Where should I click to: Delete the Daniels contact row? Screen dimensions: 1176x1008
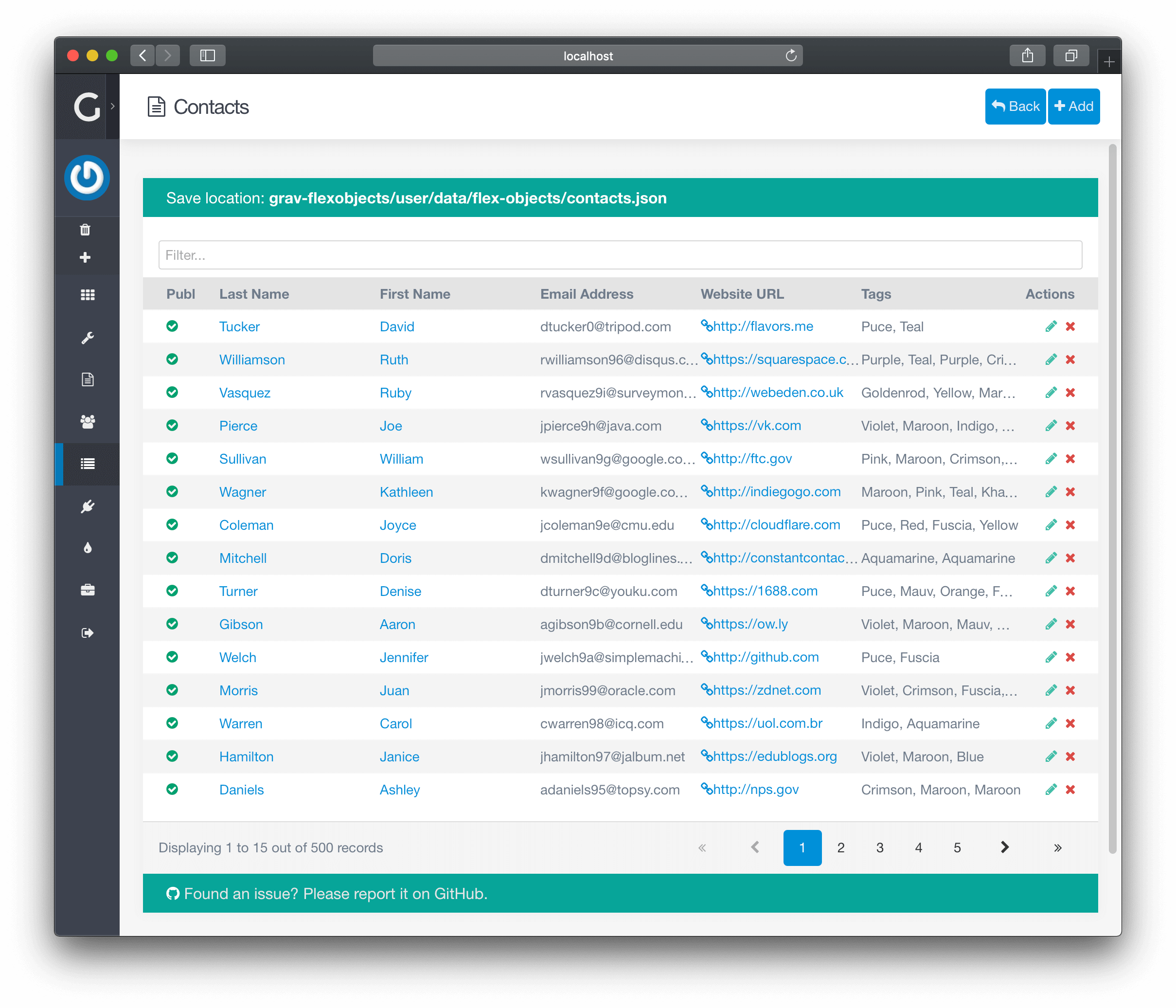1070,790
